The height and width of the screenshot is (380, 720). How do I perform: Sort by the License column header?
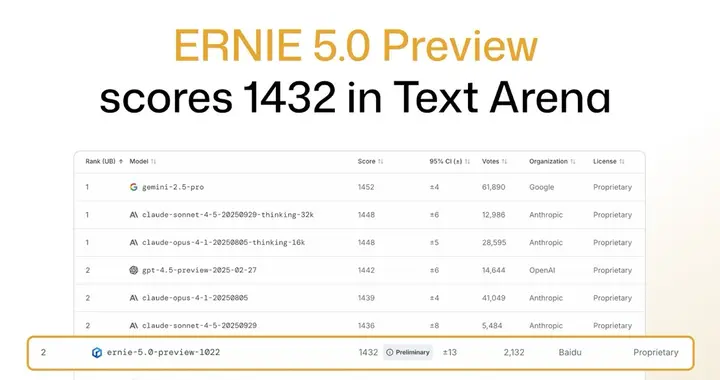(609, 162)
